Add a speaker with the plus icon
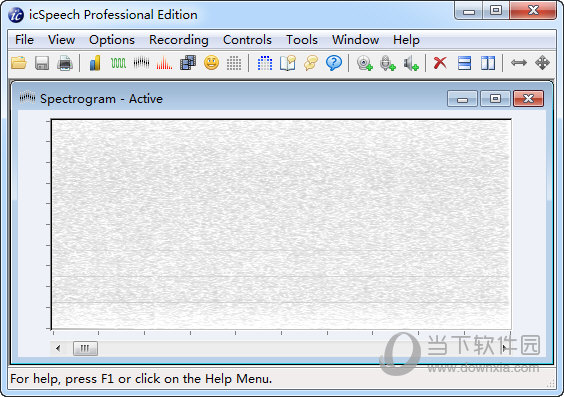Screen dimensions: 564x397 [x=411, y=63]
